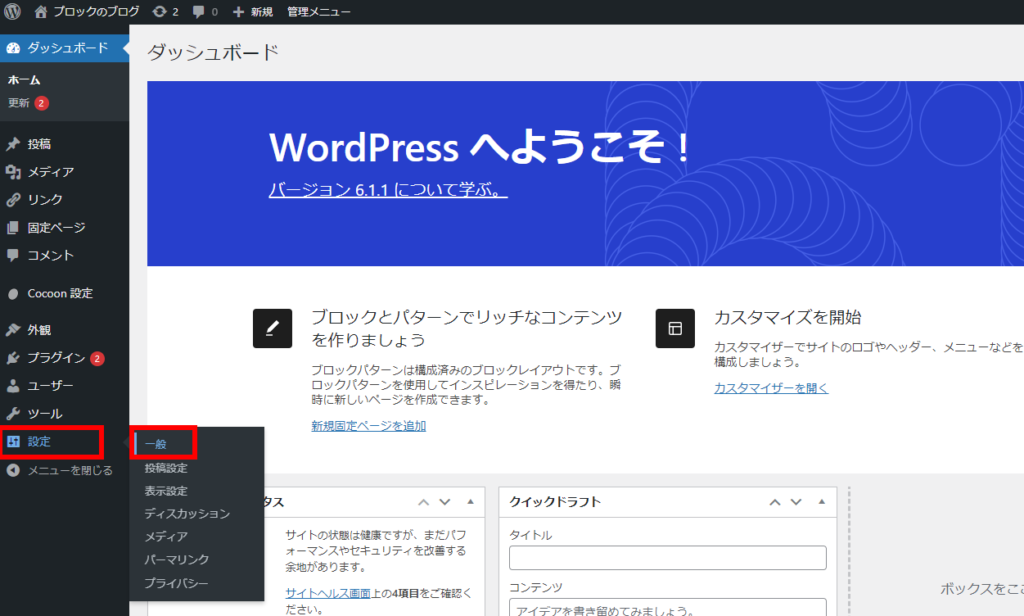This screenshot has height=616, width=1024.
Task: Click the 固定ページ pages icon
Action: click(x=13, y=227)
